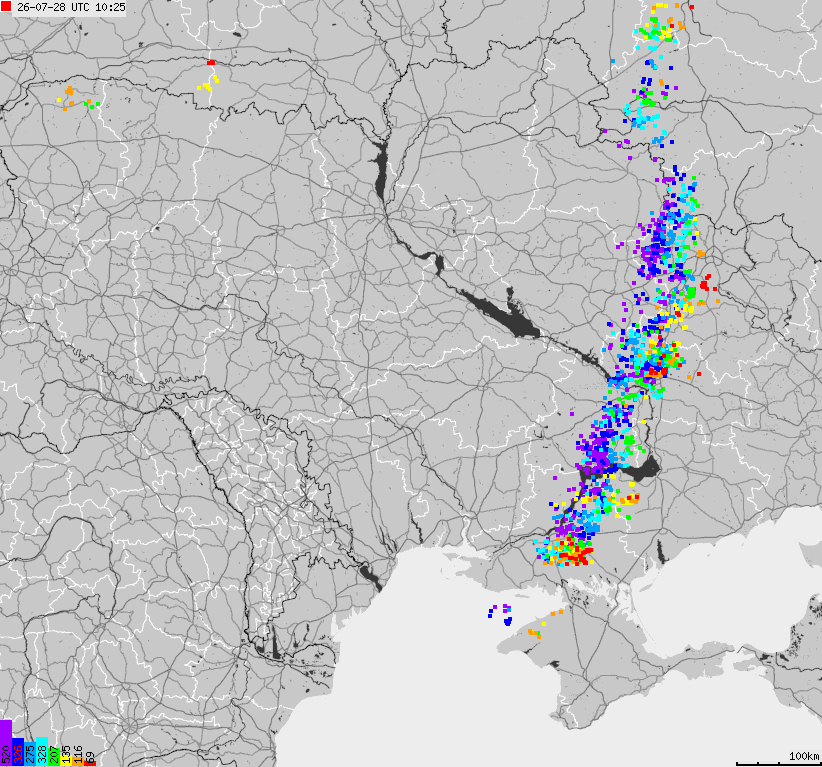
Task: Click the blue strike cluster over the Black Sea
Action: (x=507, y=621)
